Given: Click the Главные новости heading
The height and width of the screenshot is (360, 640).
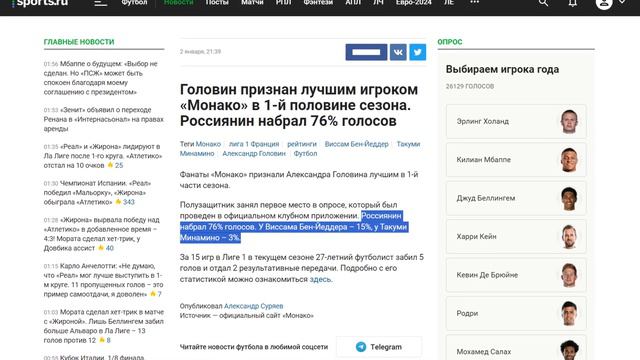Looking at the screenshot, I should click(x=79, y=42).
